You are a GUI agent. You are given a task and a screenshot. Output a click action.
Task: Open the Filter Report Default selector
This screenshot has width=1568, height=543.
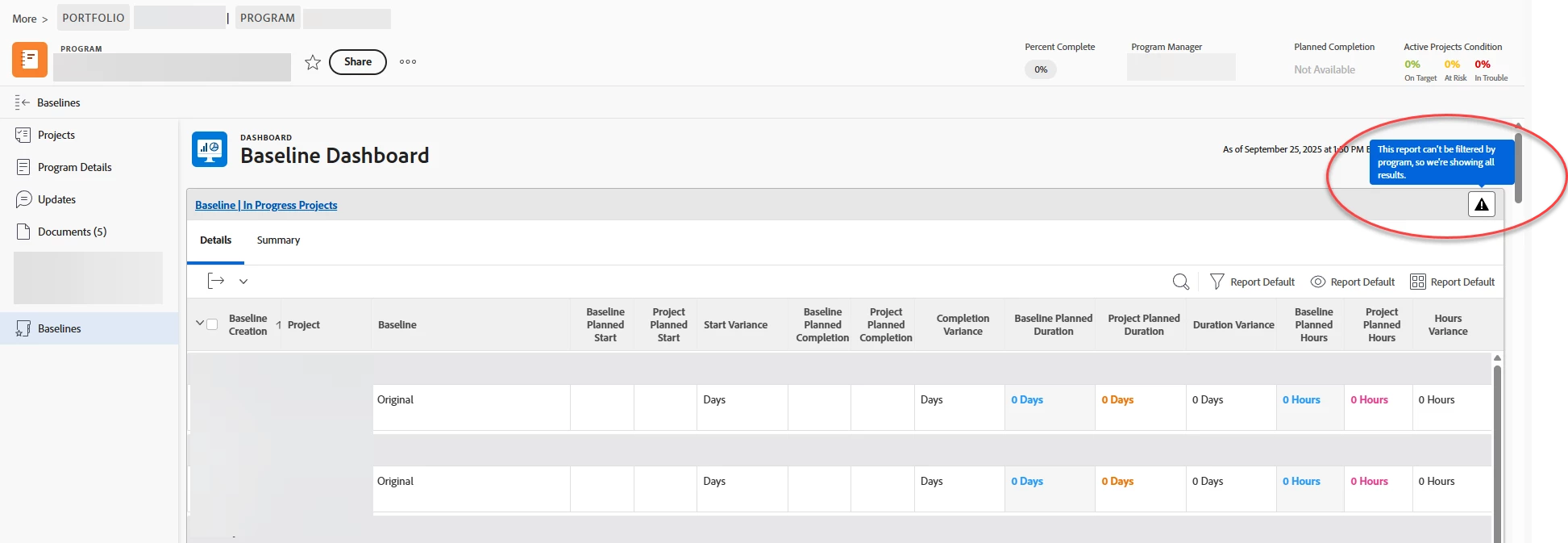[x=1252, y=282]
